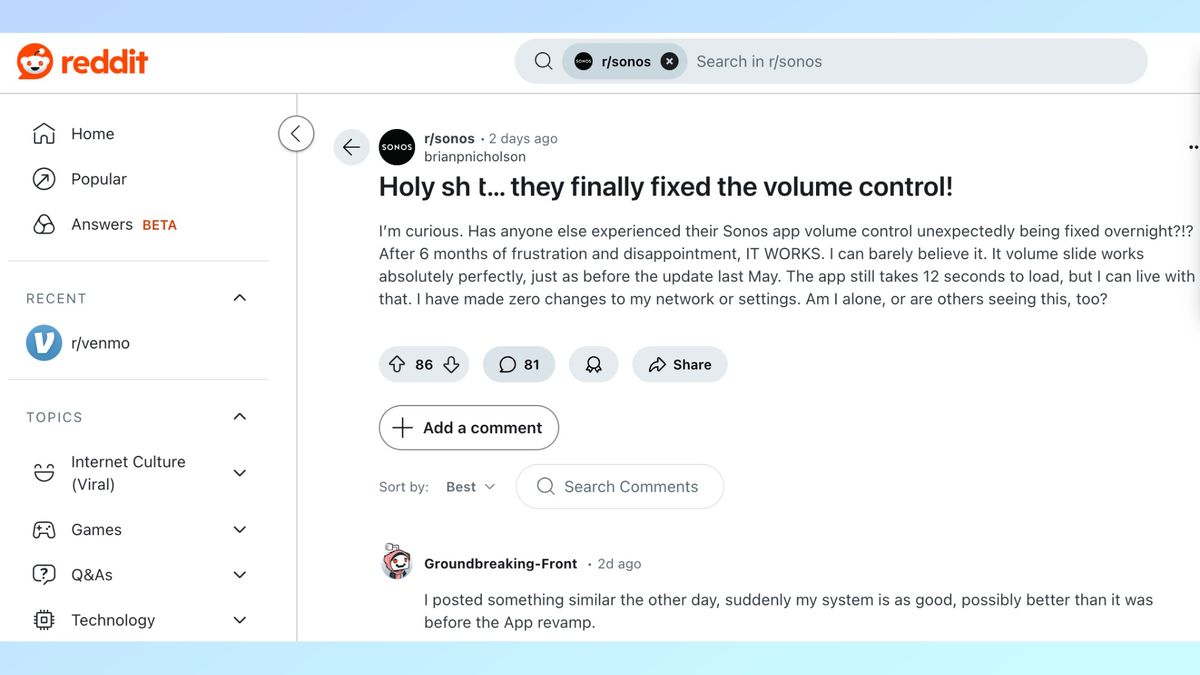Viewport: 1200px width, 675px height.
Task: Click the back arrow above the post
Action: tap(351, 147)
